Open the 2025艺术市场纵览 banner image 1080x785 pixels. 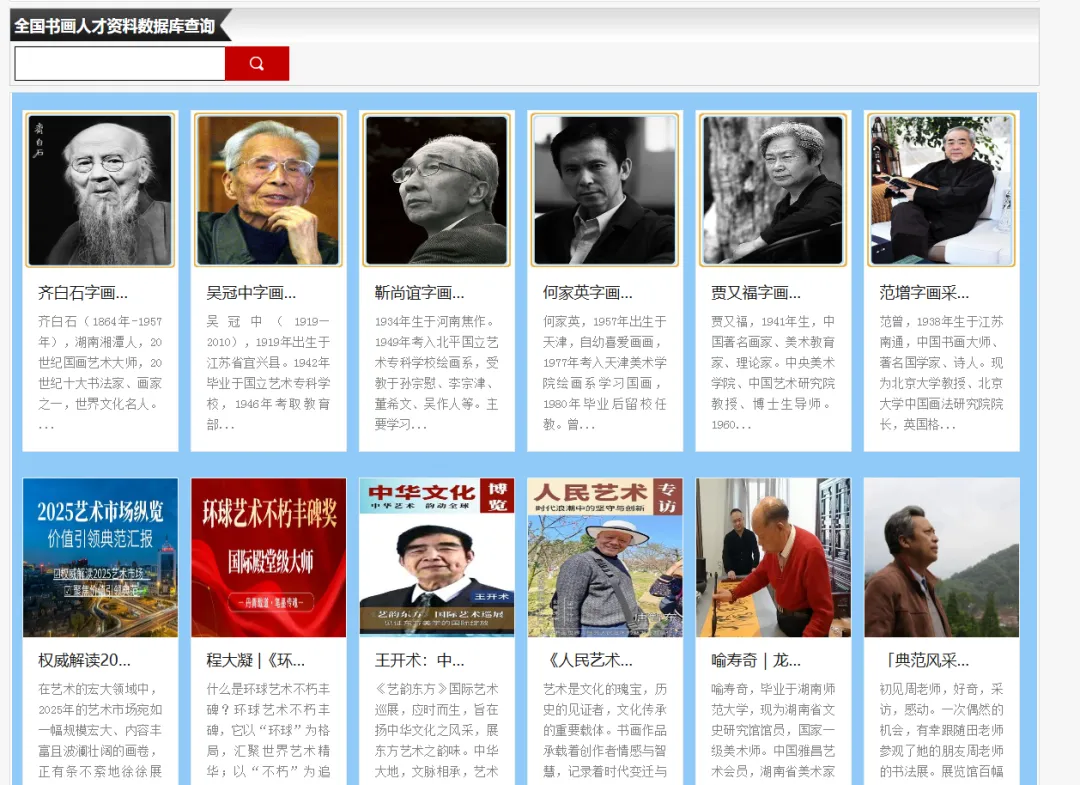[100, 557]
